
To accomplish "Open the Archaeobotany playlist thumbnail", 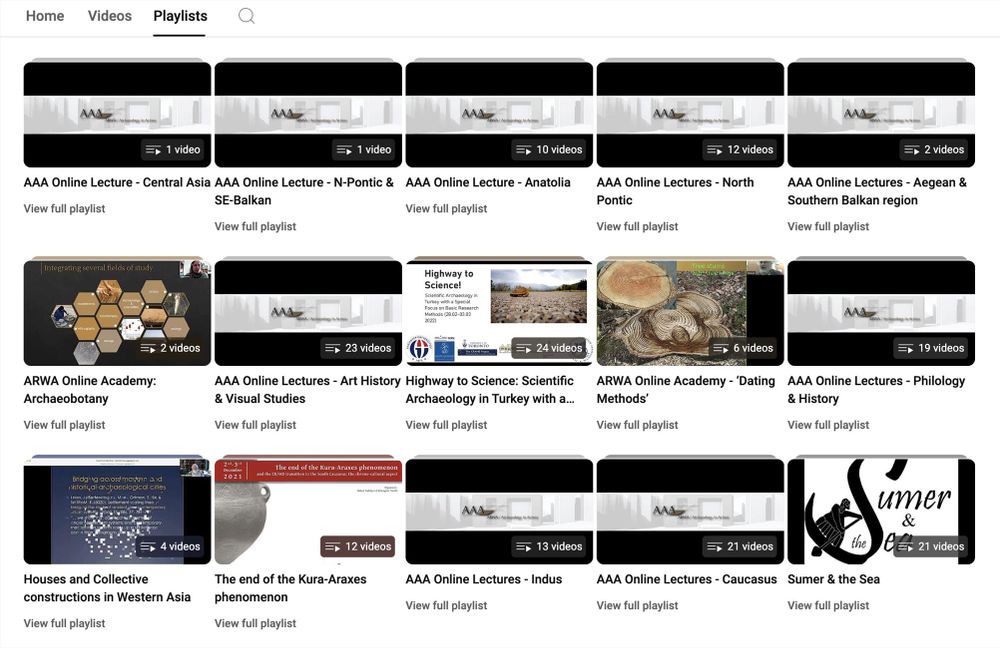I will 117,313.
